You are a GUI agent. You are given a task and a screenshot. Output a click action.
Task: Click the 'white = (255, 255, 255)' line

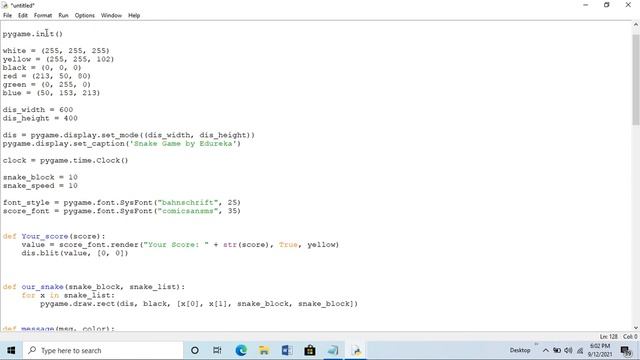coord(56,51)
